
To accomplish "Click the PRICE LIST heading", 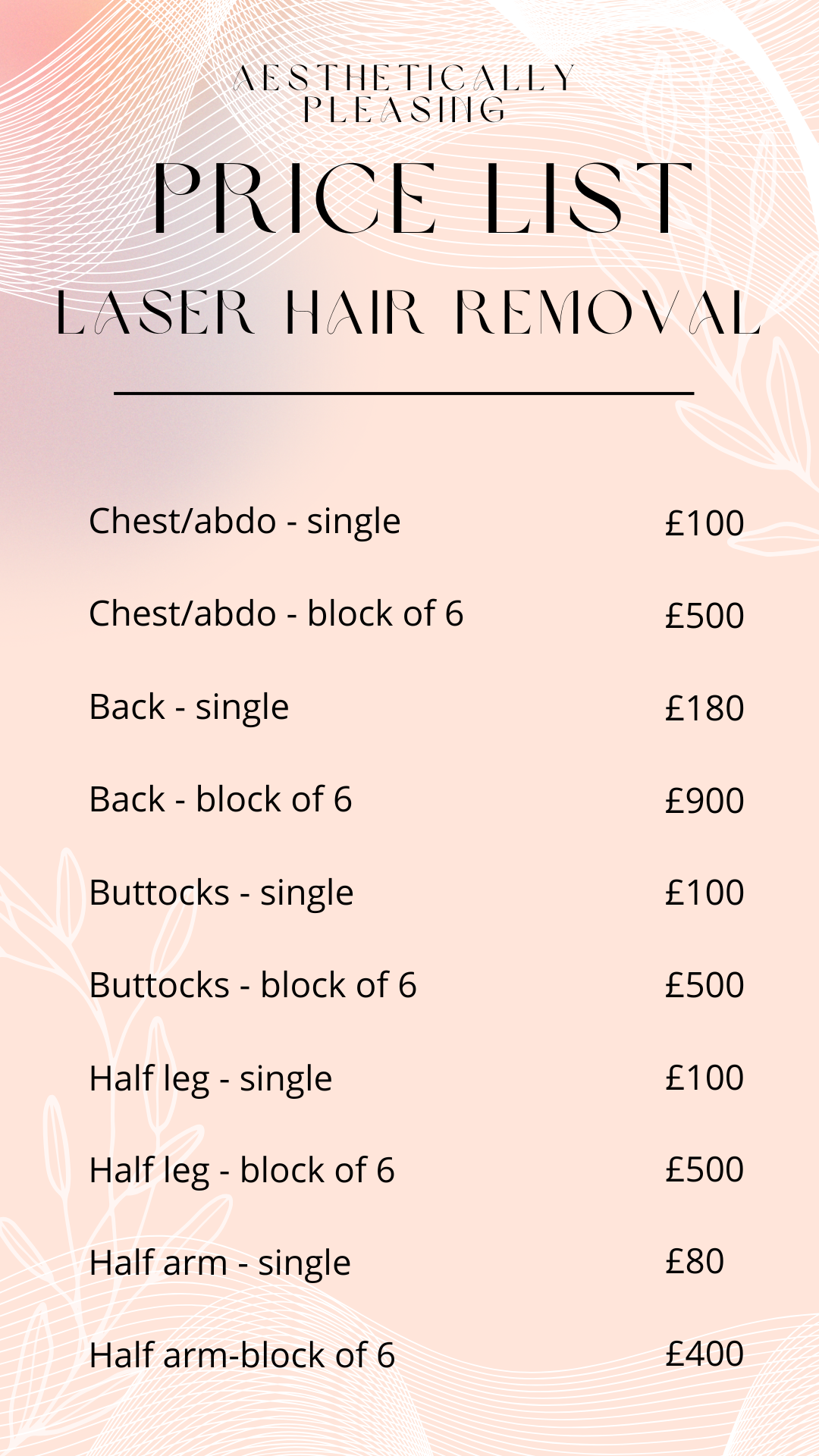I will tap(422, 197).
